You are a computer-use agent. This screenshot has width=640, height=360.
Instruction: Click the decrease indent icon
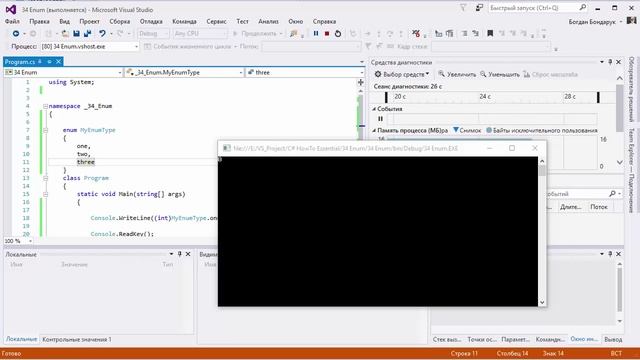[464, 33]
